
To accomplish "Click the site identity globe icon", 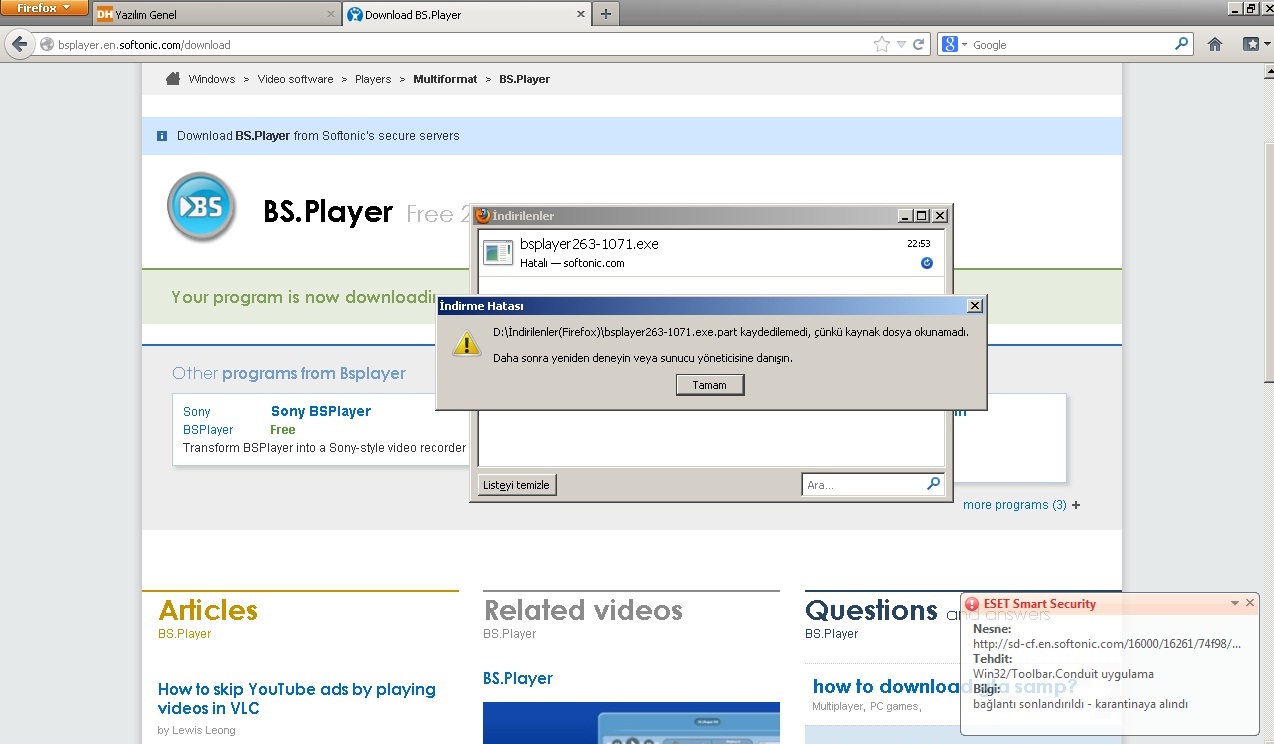I will [x=46, y=45].
